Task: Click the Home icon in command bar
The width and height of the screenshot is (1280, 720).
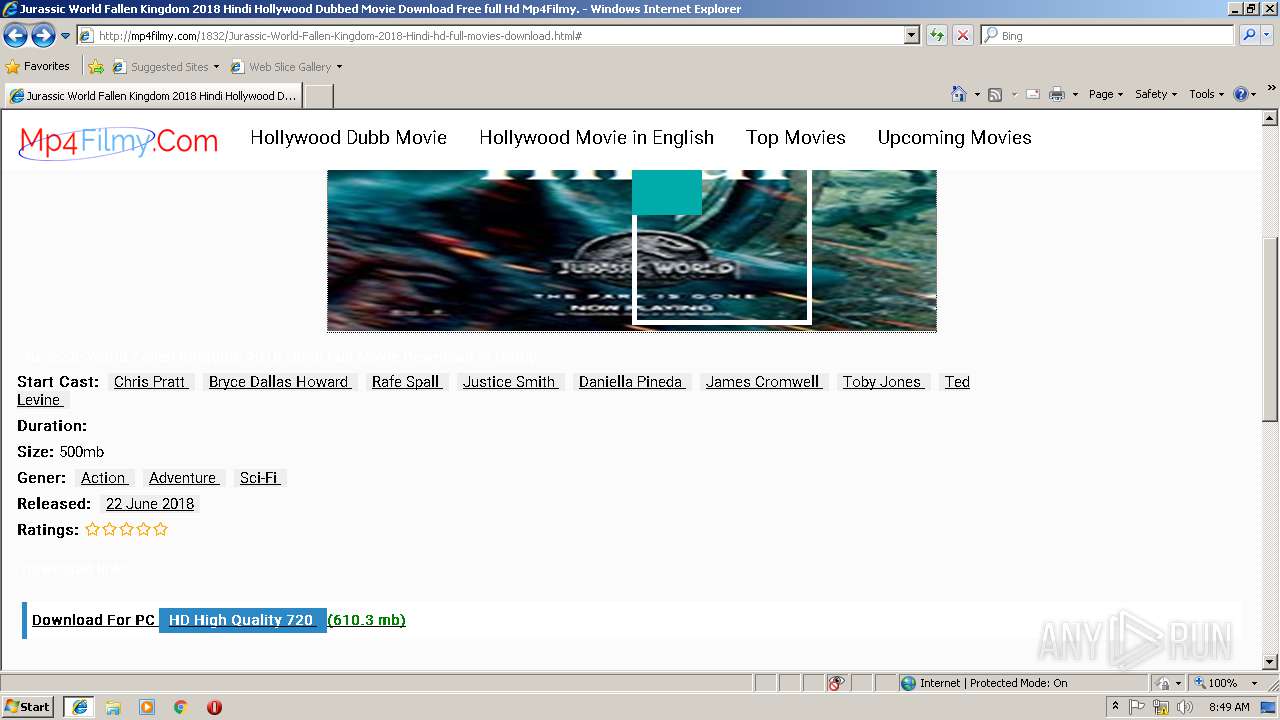Action: coord(959,94)
